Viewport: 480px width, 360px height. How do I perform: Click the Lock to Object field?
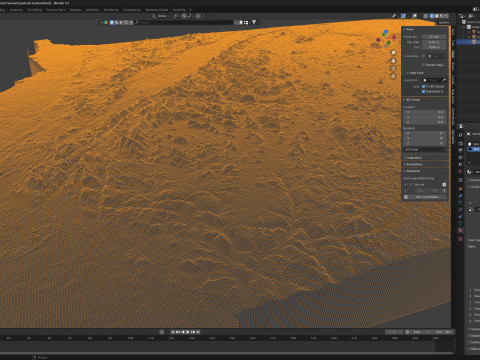[434, 80]
